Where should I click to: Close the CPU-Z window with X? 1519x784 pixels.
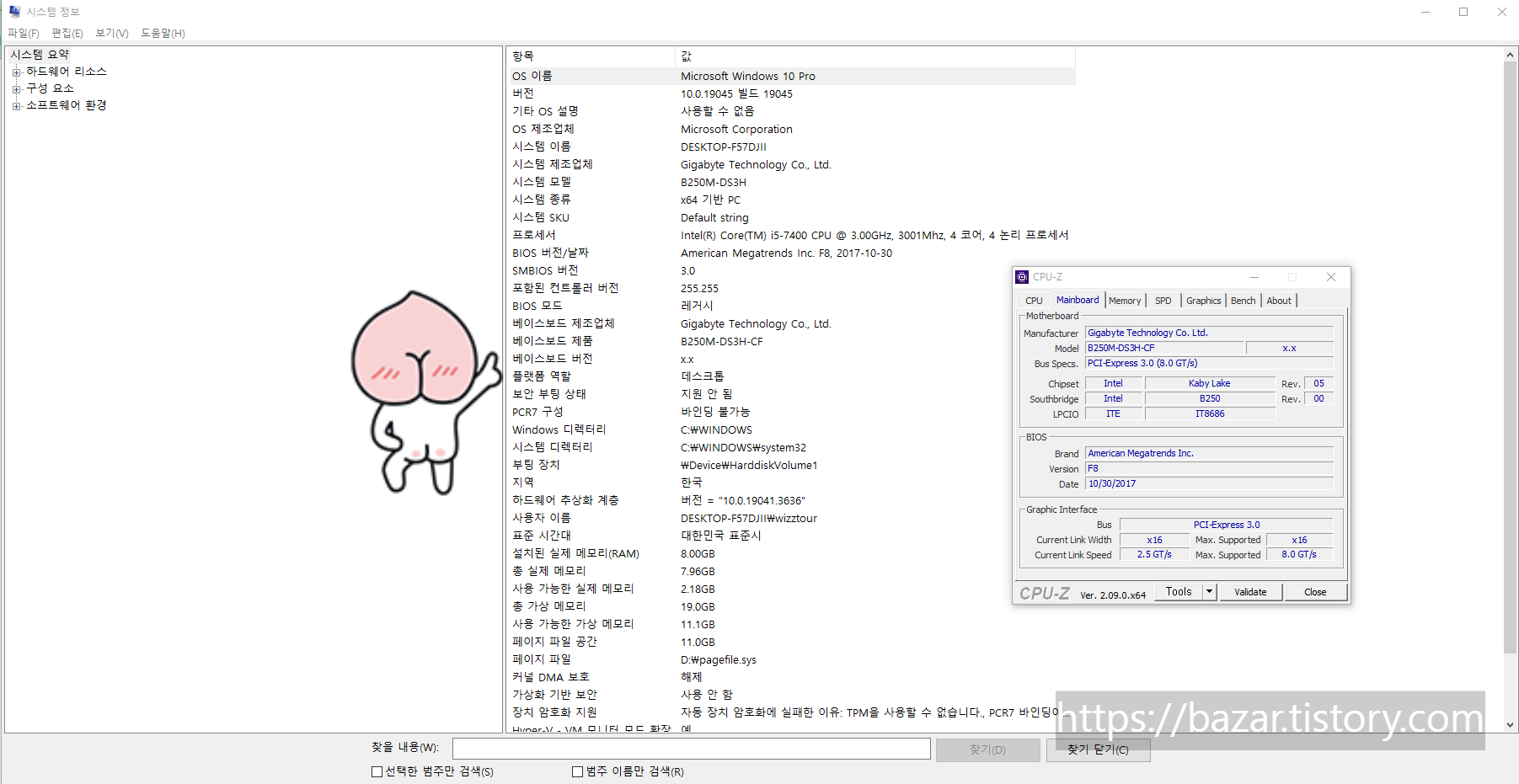[x=1331, y=277]
